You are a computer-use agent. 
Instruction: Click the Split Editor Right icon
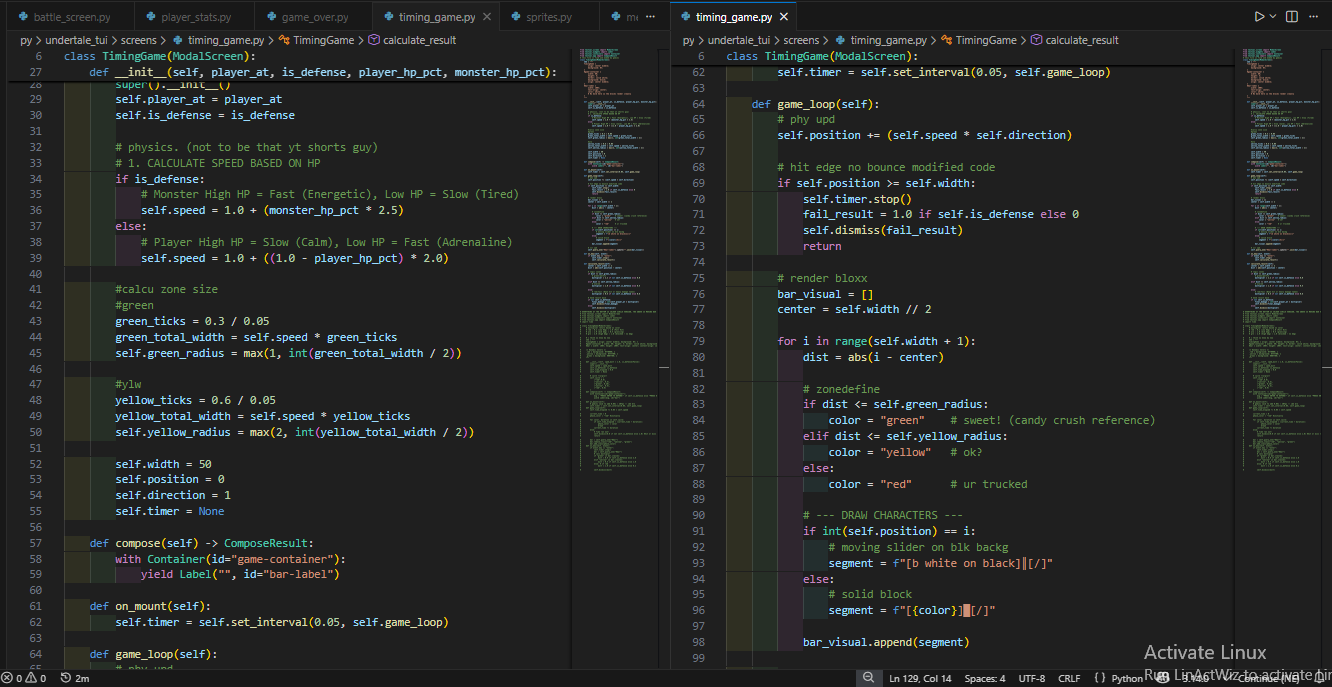(1292, 17)
